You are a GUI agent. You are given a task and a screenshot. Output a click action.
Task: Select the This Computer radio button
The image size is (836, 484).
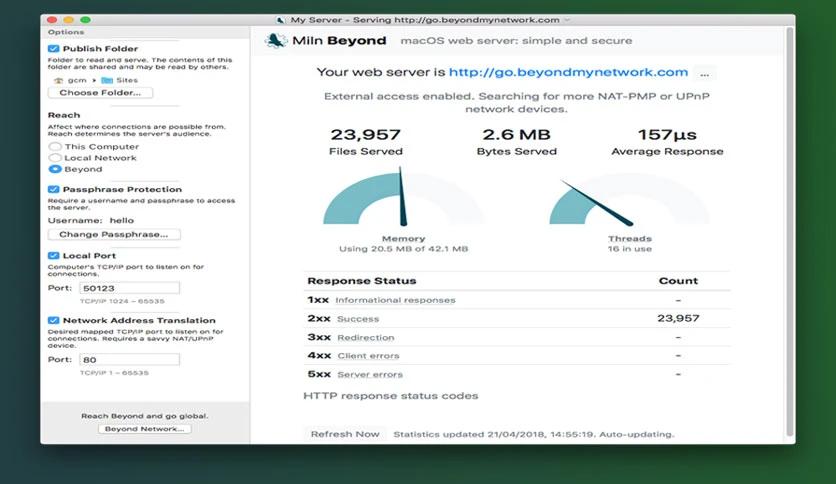pos(54,146)
